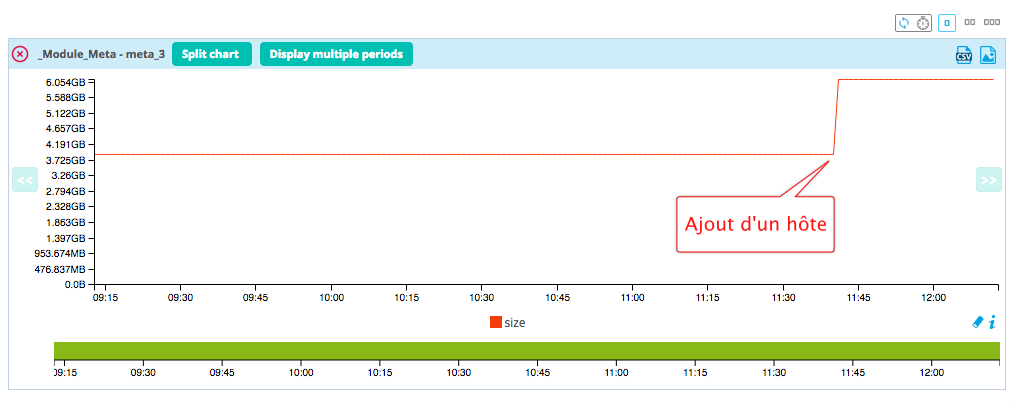This screenshot has height=405, width=1013.
Task: Toggle the size curve via legend label
Action: (514, 322)
